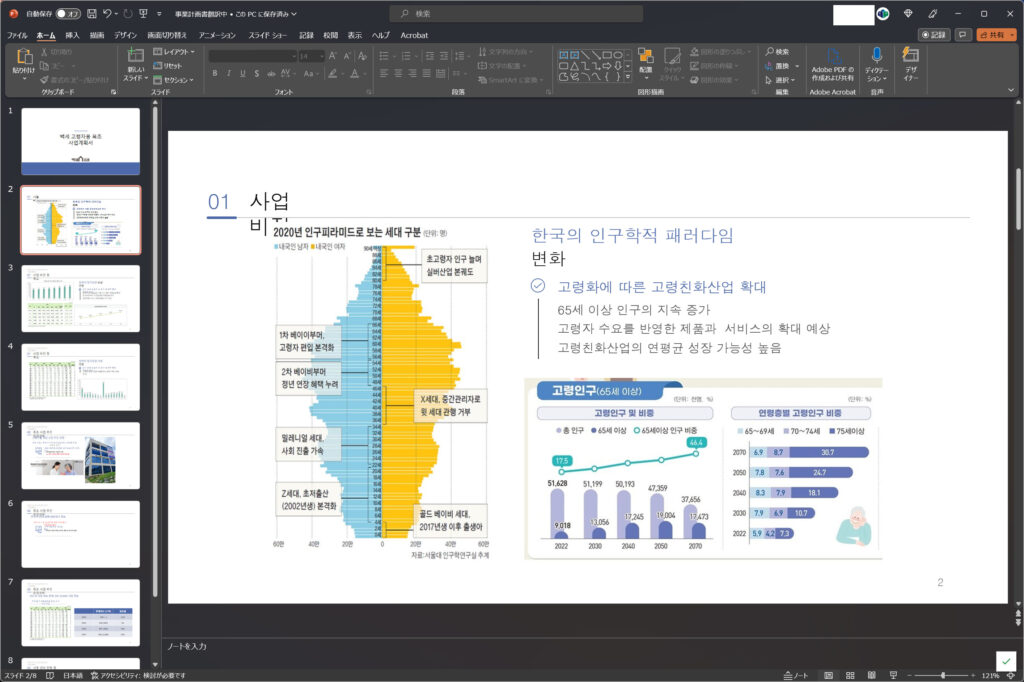Screen dimensions: 1024x682
Task: Toggle the AutoSave (自動保存) switch
Action: (68, 14)
